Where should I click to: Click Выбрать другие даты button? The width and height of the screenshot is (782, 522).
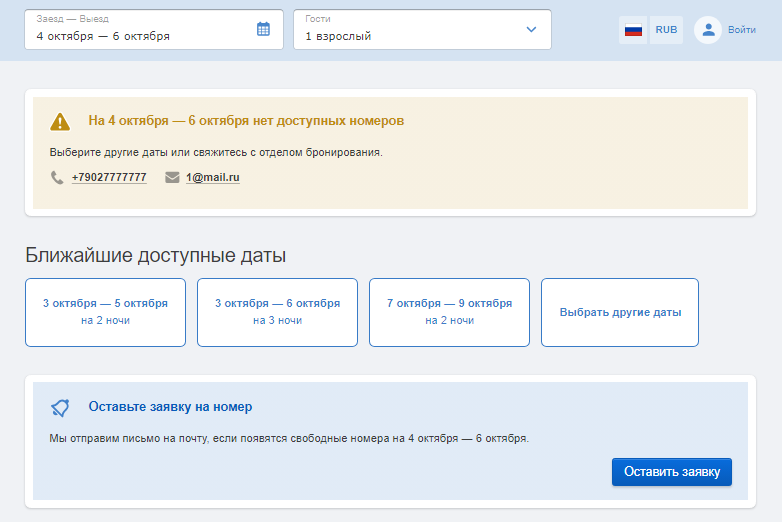620,312
